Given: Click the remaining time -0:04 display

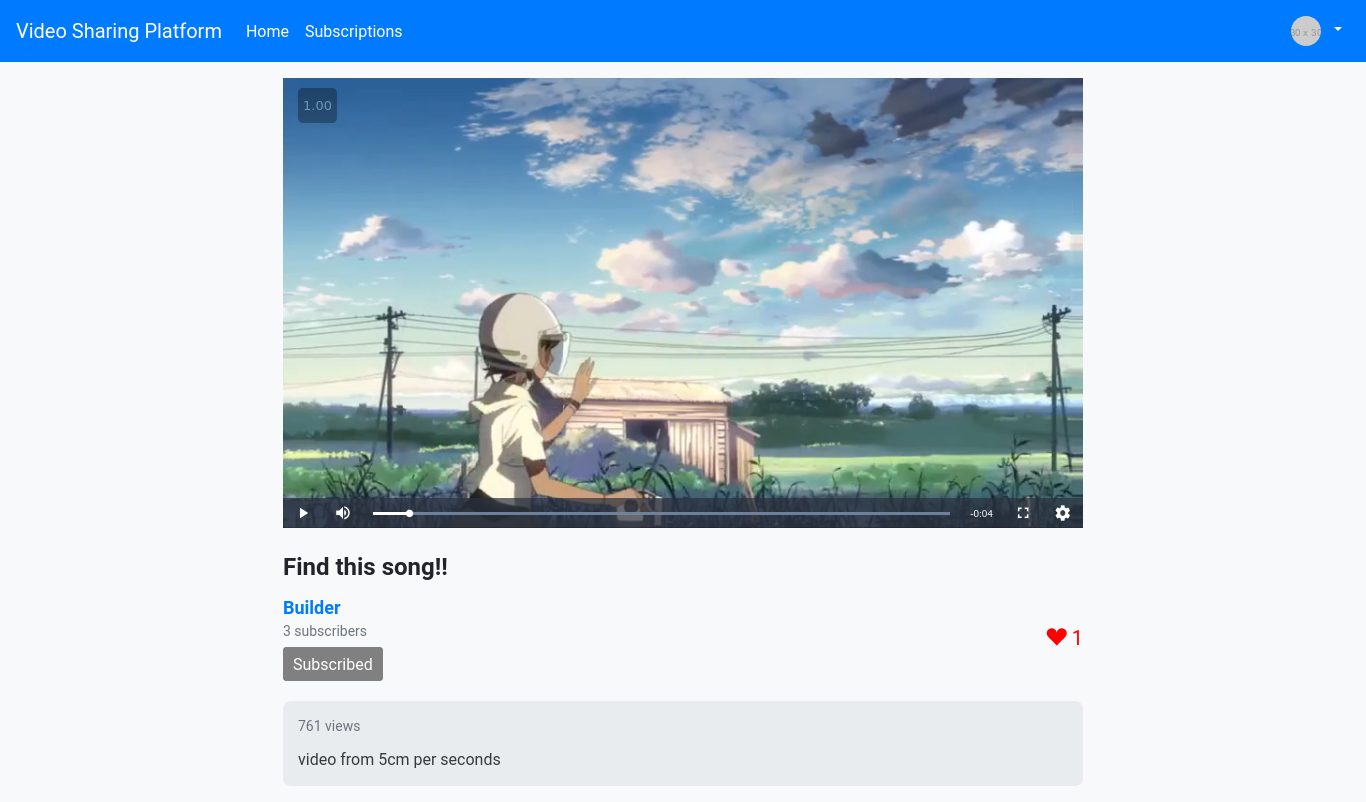Looking at the screenshot, I should (x=981, y=514).
